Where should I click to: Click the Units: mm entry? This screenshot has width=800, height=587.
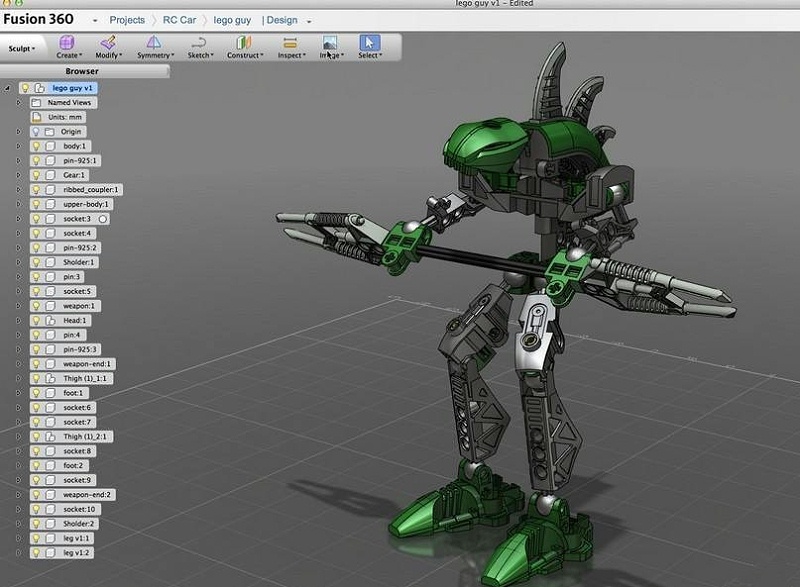pyautogui.click(x=64, y=116)
